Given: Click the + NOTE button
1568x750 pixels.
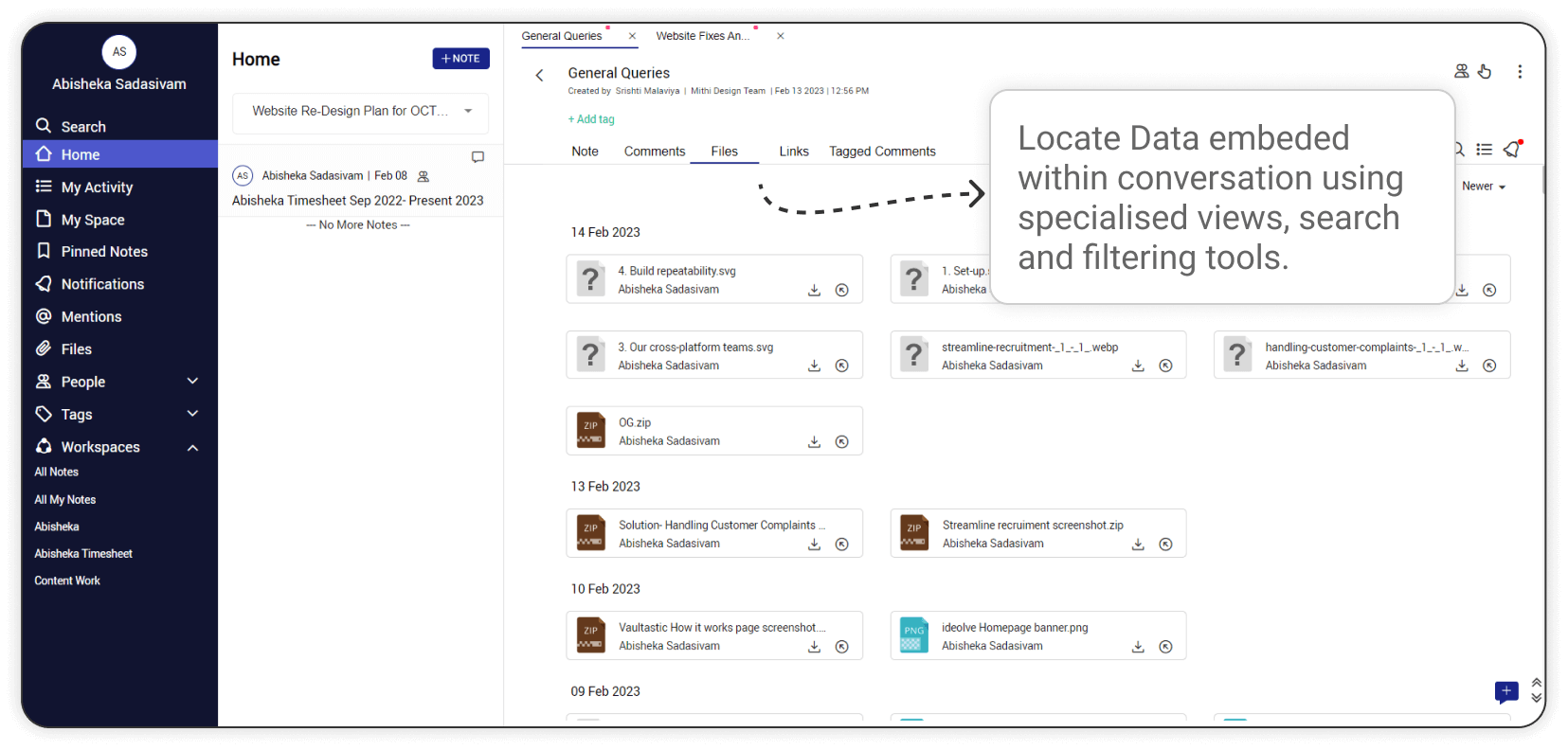Looking at the screenshot, I should tap(460, 59).
